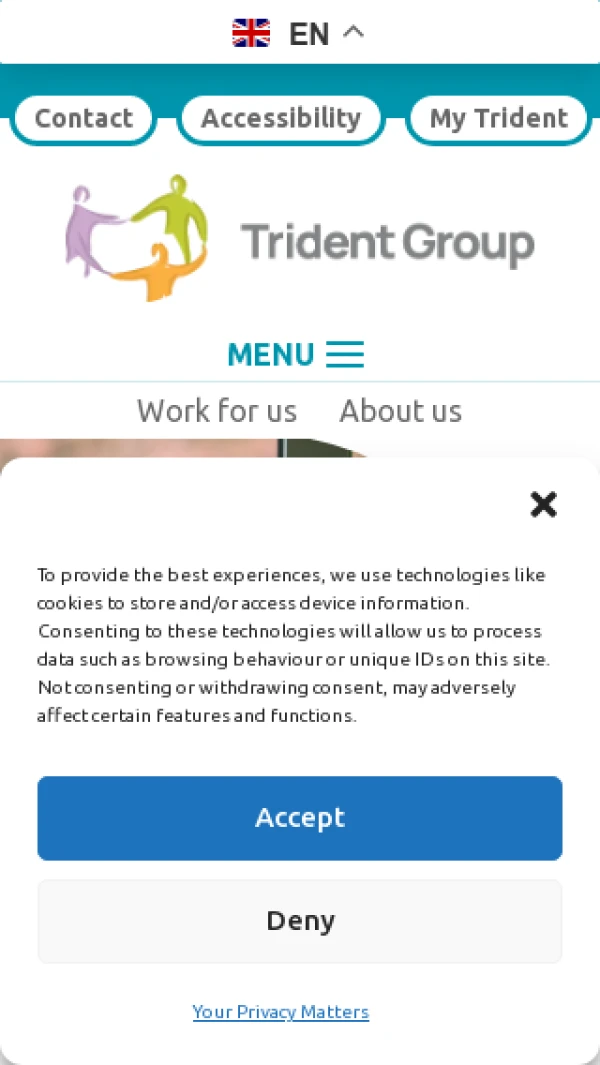600x1065 pixels.
Task: Click the Trident Group wordmark
Action: click(x=388, y=243)
